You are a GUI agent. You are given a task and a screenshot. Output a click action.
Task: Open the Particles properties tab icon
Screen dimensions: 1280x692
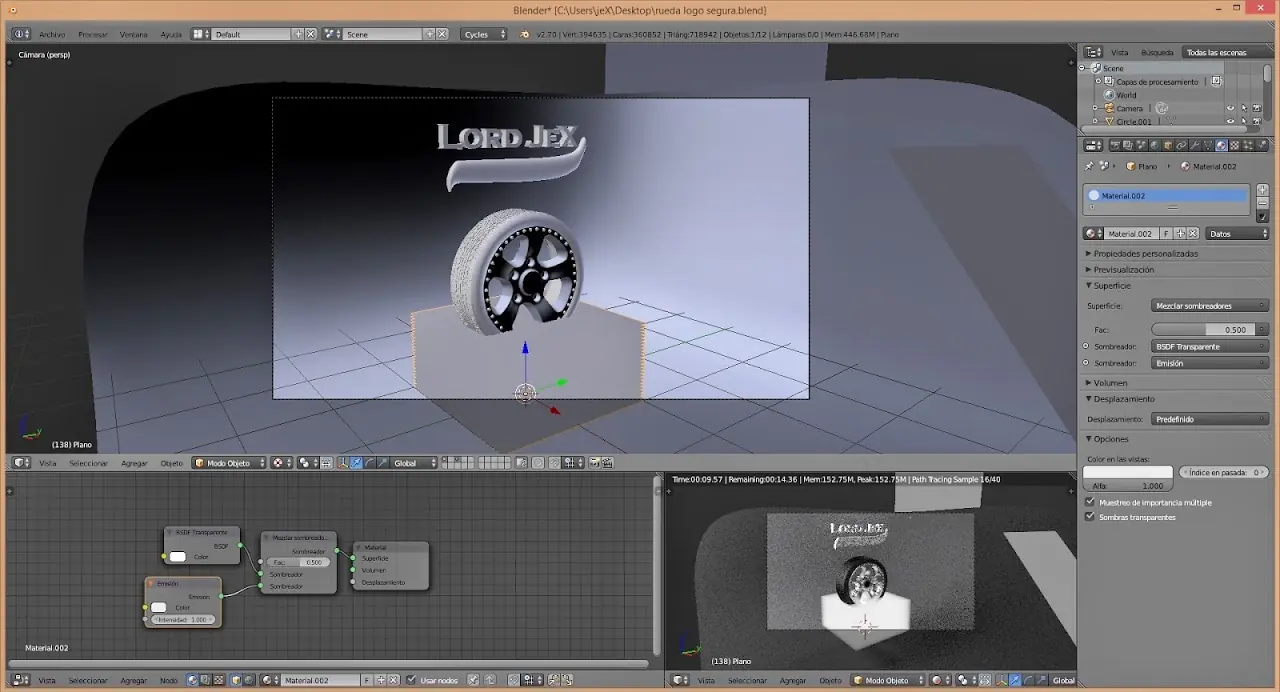[x=1248, y=145]
